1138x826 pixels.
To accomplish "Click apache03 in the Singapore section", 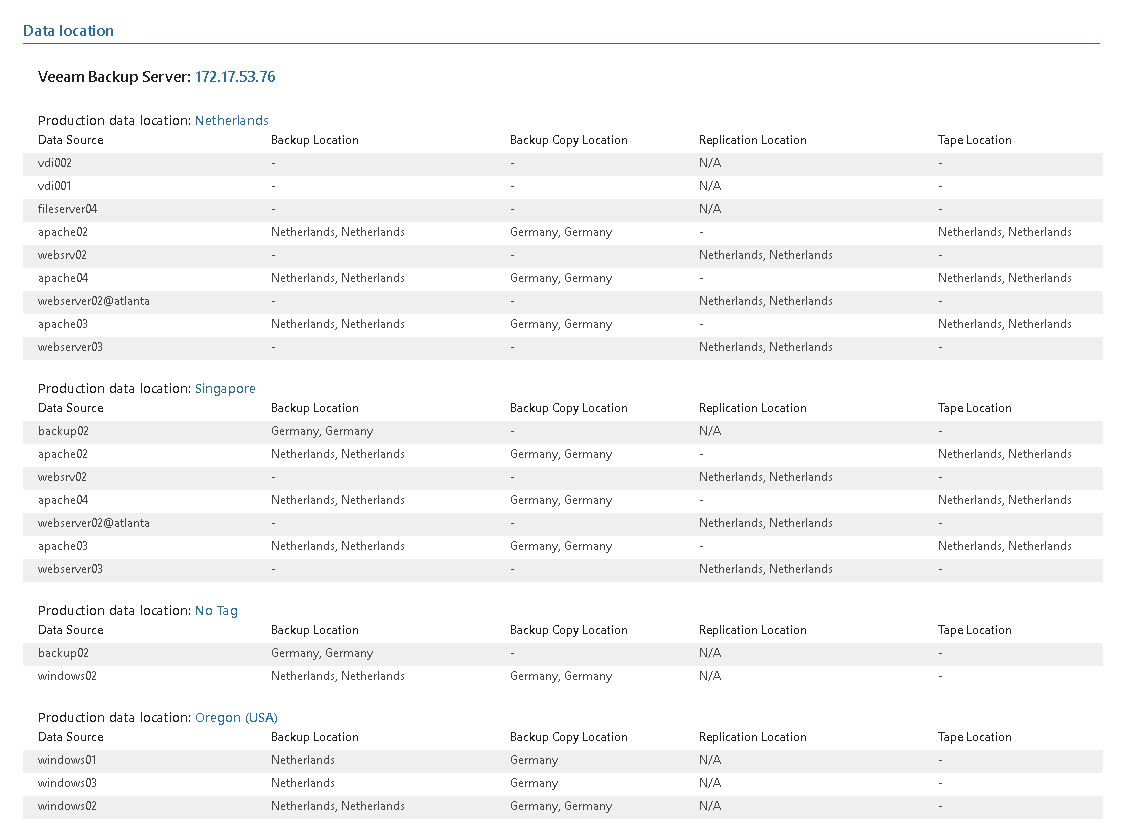I will [62, 547].
